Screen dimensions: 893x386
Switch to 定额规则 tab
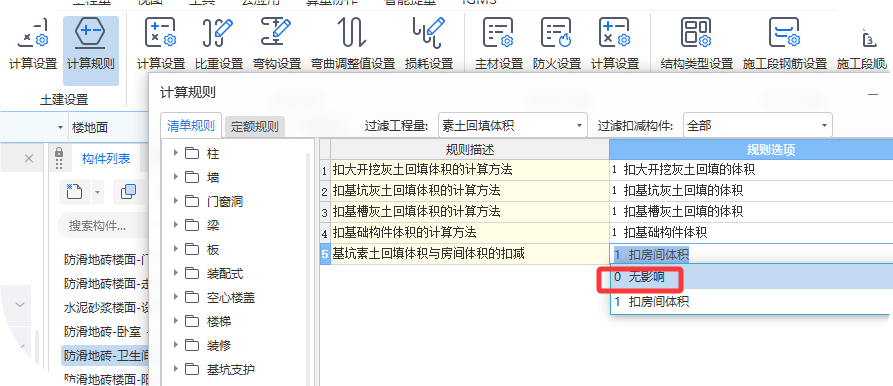[x=254, y=127]
